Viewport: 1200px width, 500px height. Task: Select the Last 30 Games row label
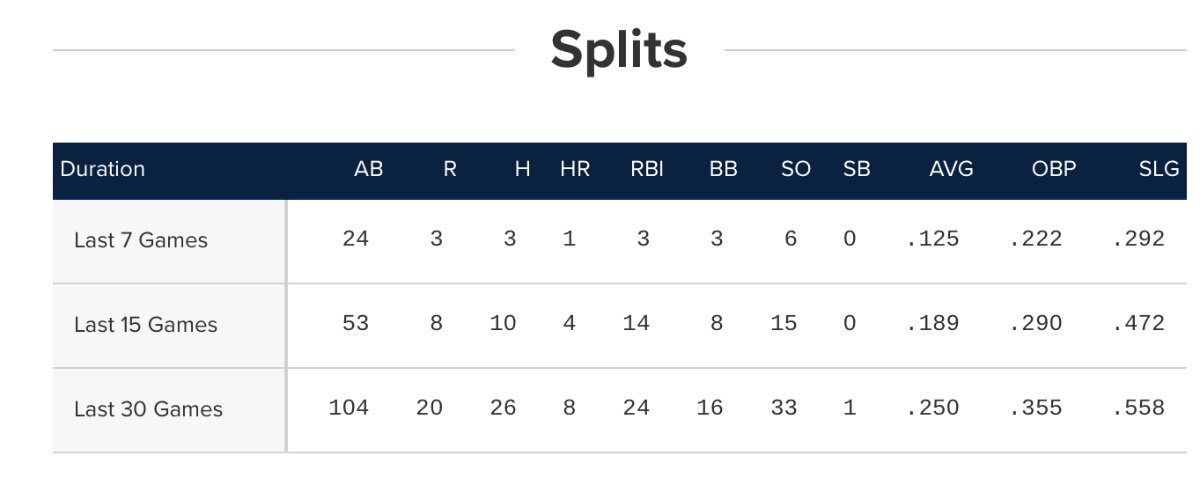coord(148,409)
